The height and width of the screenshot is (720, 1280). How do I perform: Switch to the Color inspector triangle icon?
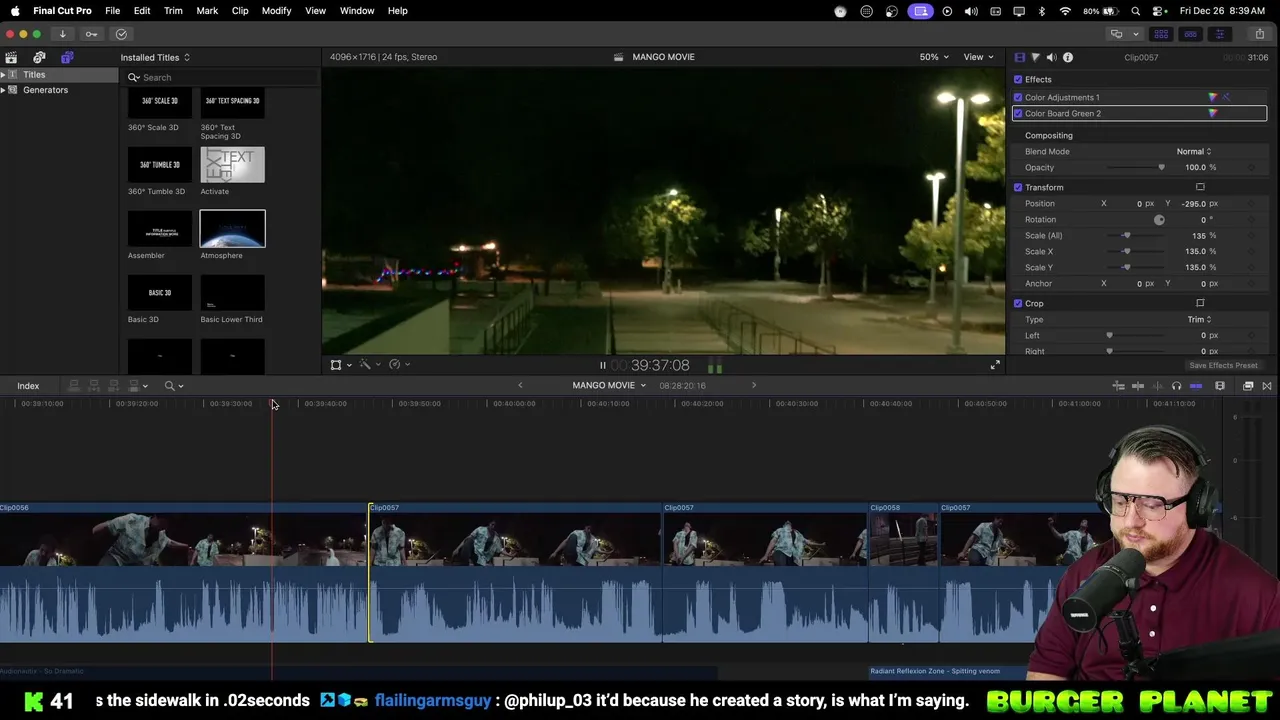coord(1036,57)
